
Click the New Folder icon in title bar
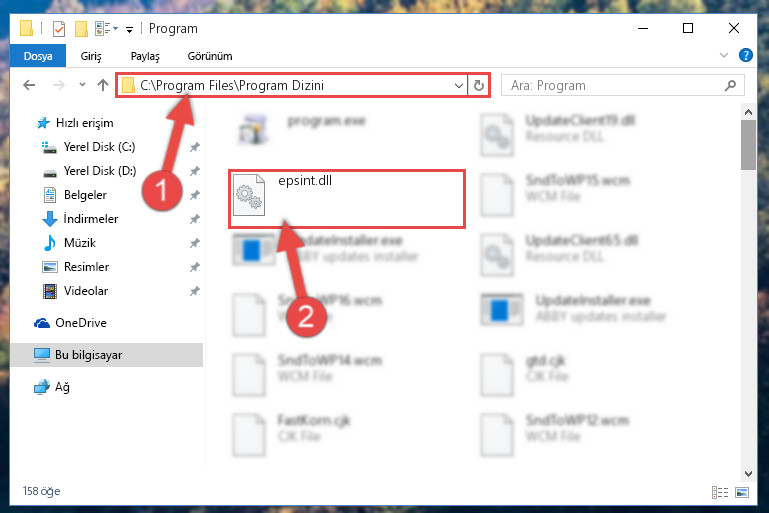[x=81, y=28]
